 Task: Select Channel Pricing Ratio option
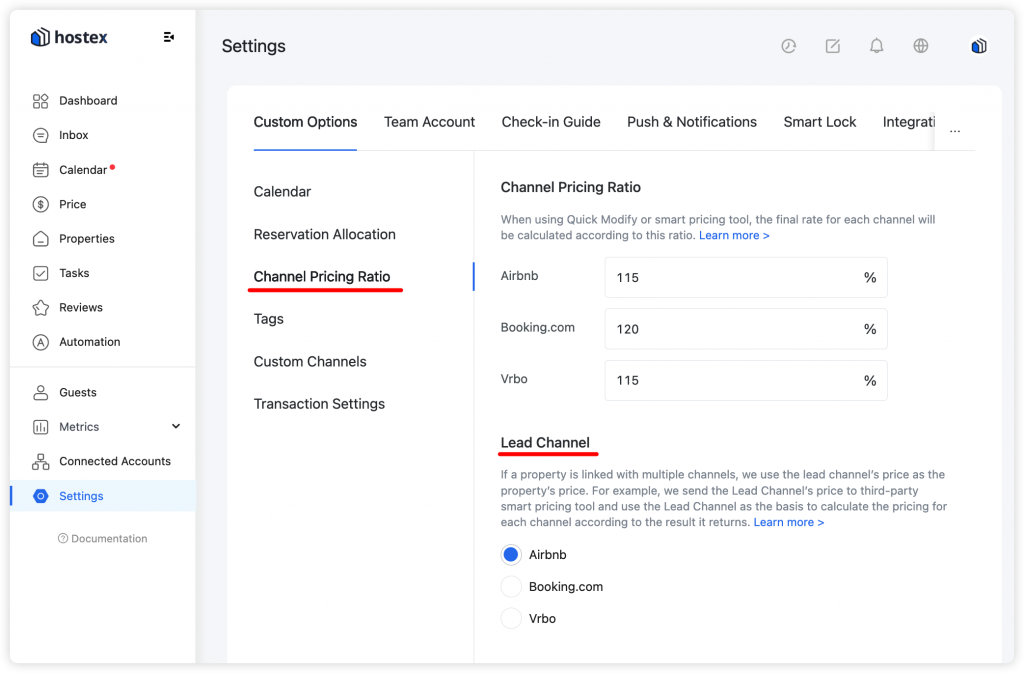click(x=322, y=277)
